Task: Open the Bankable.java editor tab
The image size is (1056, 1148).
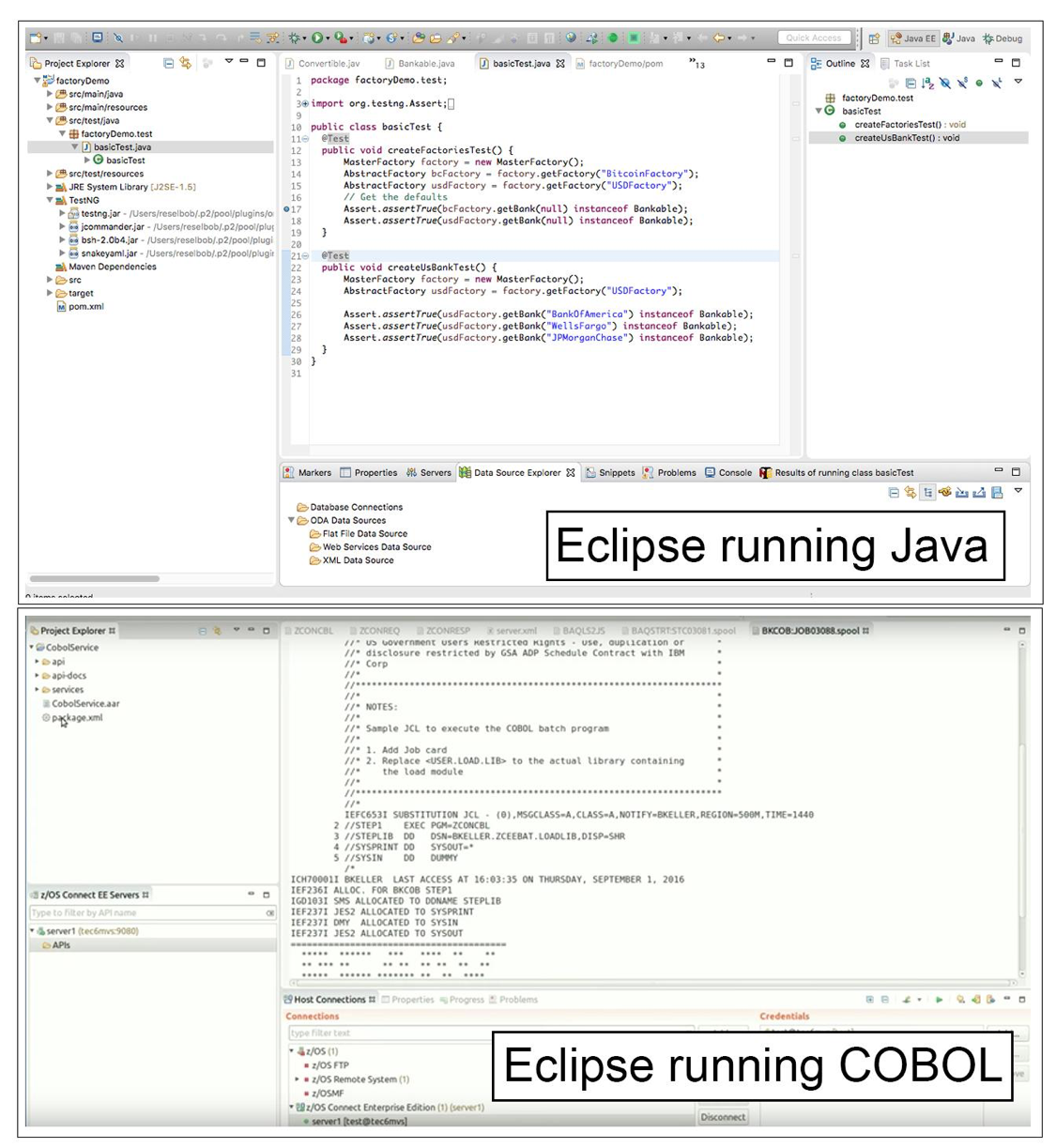Action: point(420,64)
